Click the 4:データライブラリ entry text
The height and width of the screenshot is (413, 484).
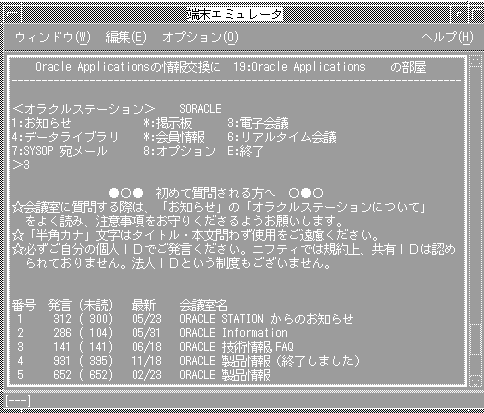tap(65, 137)
